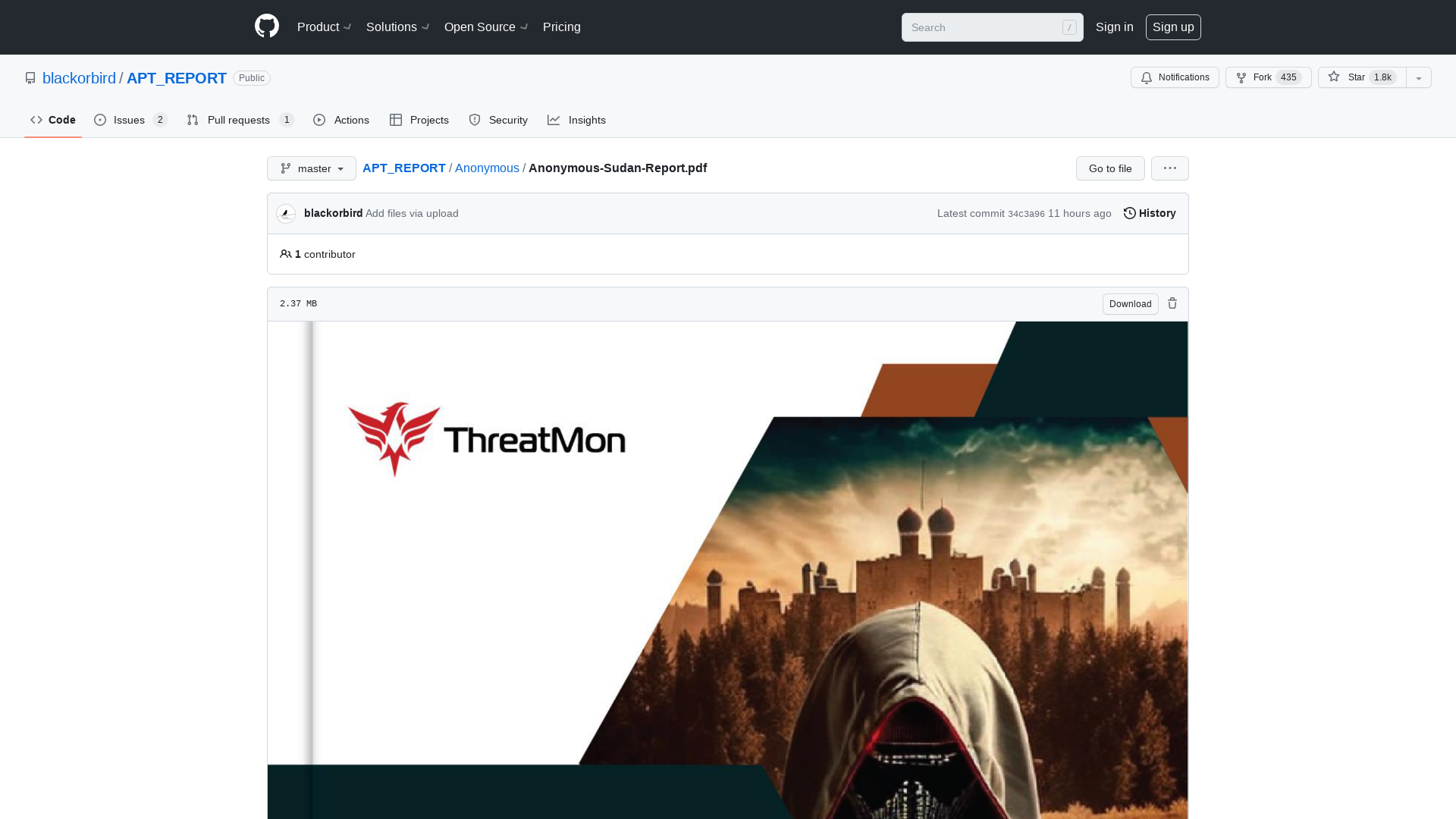This screenshot has height=819, width=1456.
Task: Click the Download button for the PDF
Action: [1131, 303]
